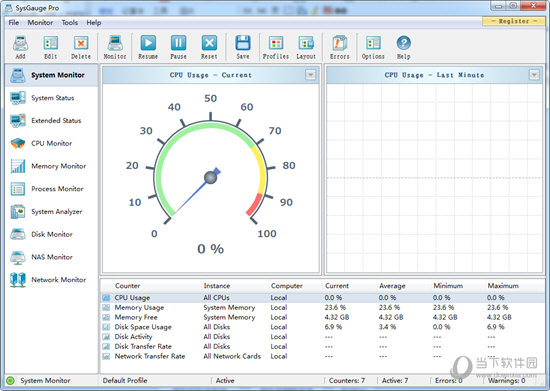Open Disk Monitor in the sidebar
The height and width of the screenshot is (391, 550).
pos(52,234)
